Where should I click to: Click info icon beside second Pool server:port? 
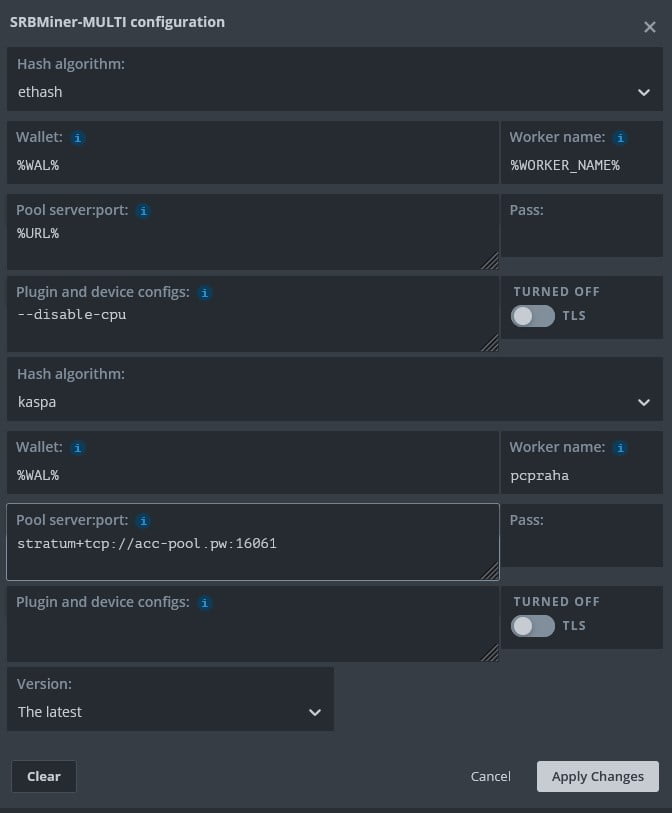[144, 522]
